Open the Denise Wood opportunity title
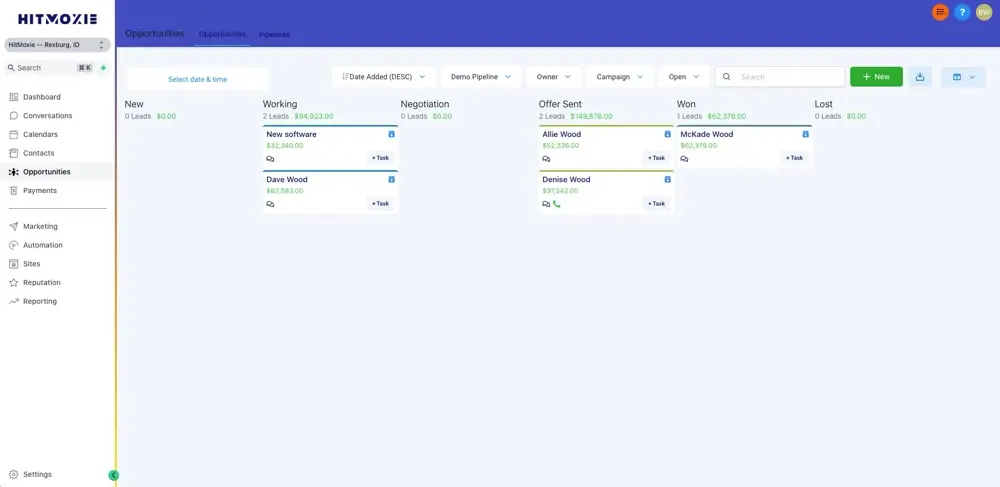 pos(566,180)
